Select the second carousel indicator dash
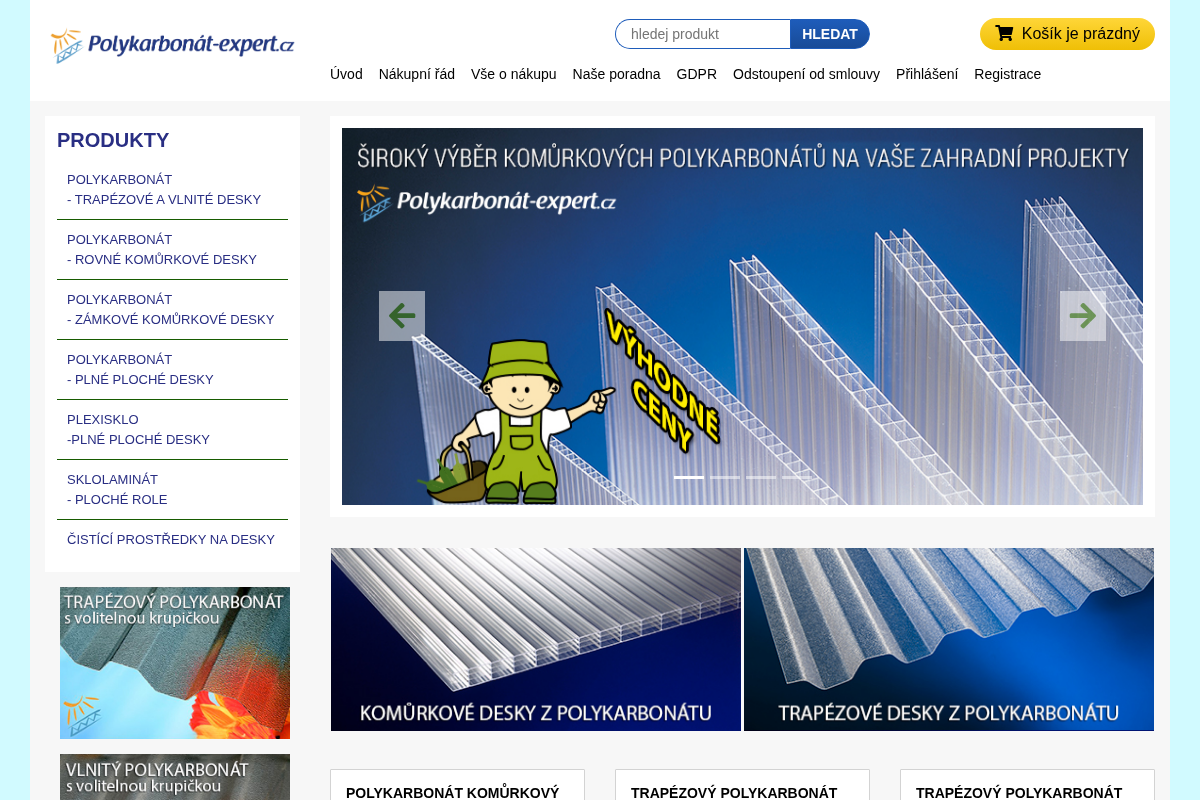 click(725, 477)
